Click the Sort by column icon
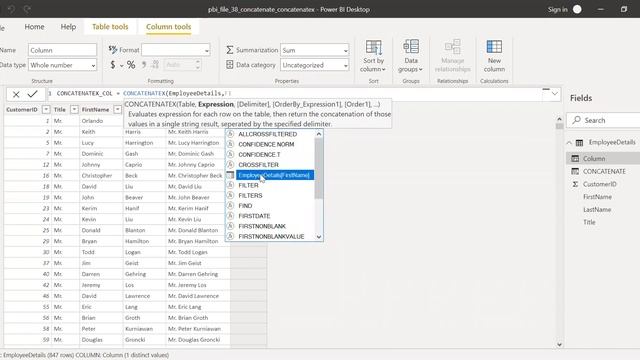 [373, 47]
